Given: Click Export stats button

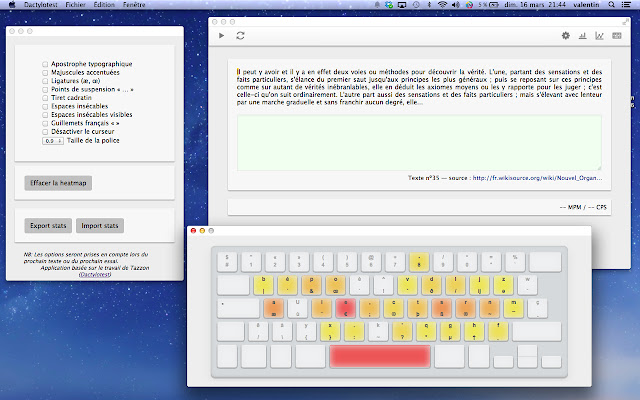Looking at the screenshot, I should [48, 225].
